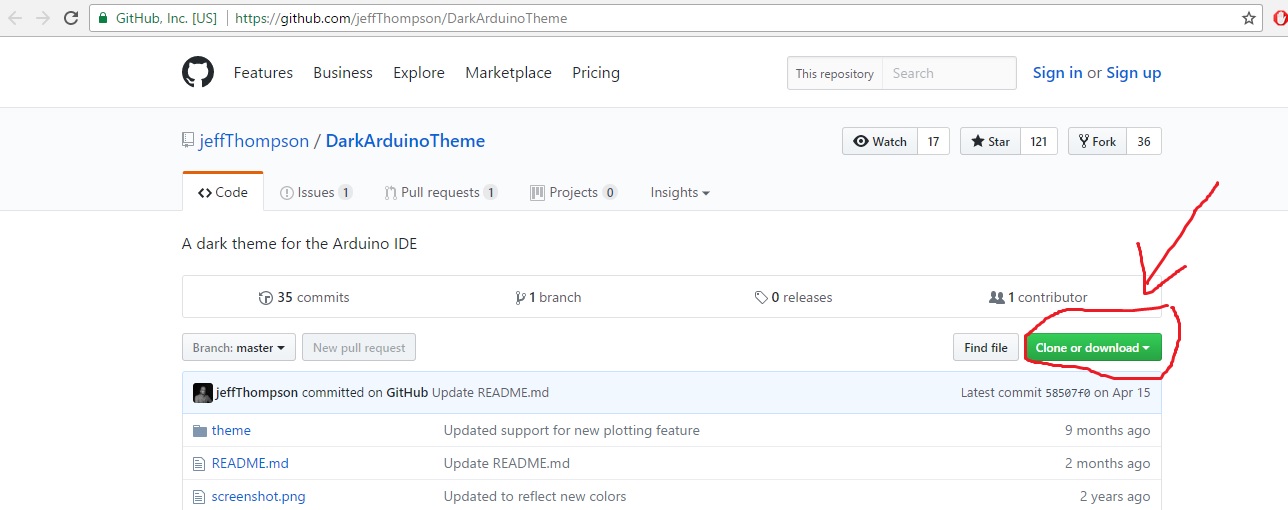Open the stargazers count 121
Screen dimensions: 1288x510
tap(1039, 142)
